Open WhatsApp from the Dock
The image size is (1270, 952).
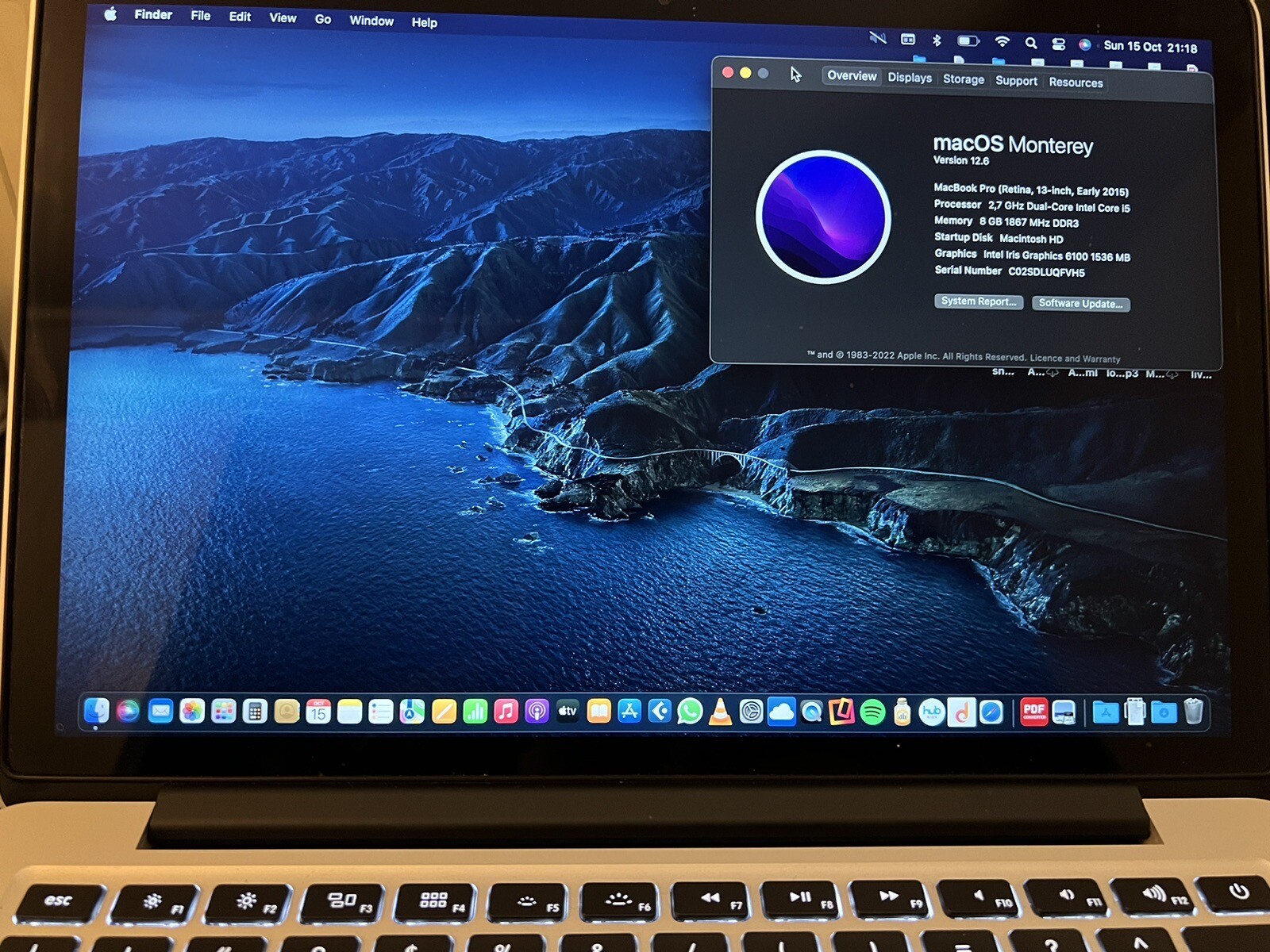[x=690, y=712]
